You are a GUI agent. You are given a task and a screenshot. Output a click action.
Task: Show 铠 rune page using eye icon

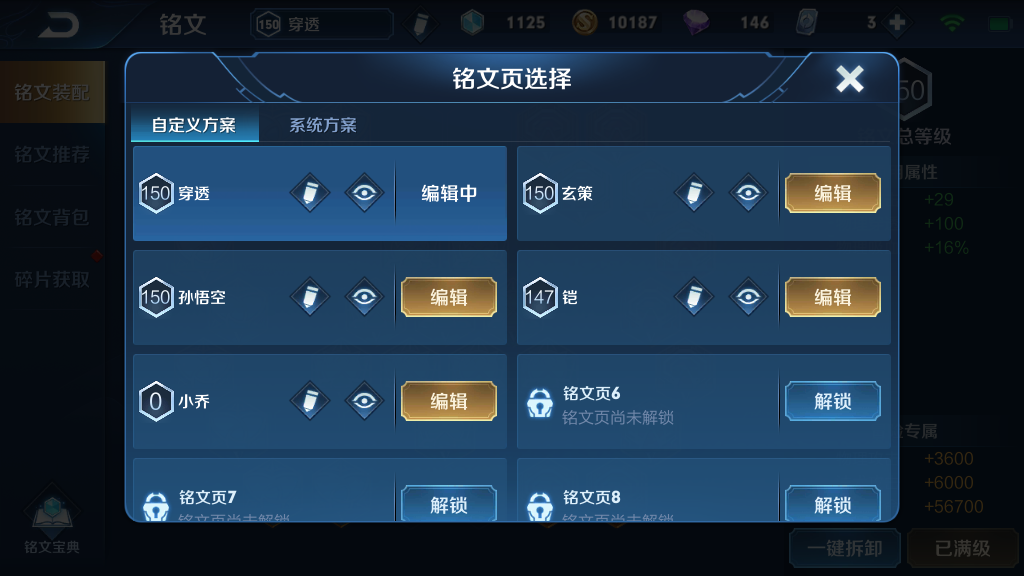pyautogui.click(x=748, y=297)
